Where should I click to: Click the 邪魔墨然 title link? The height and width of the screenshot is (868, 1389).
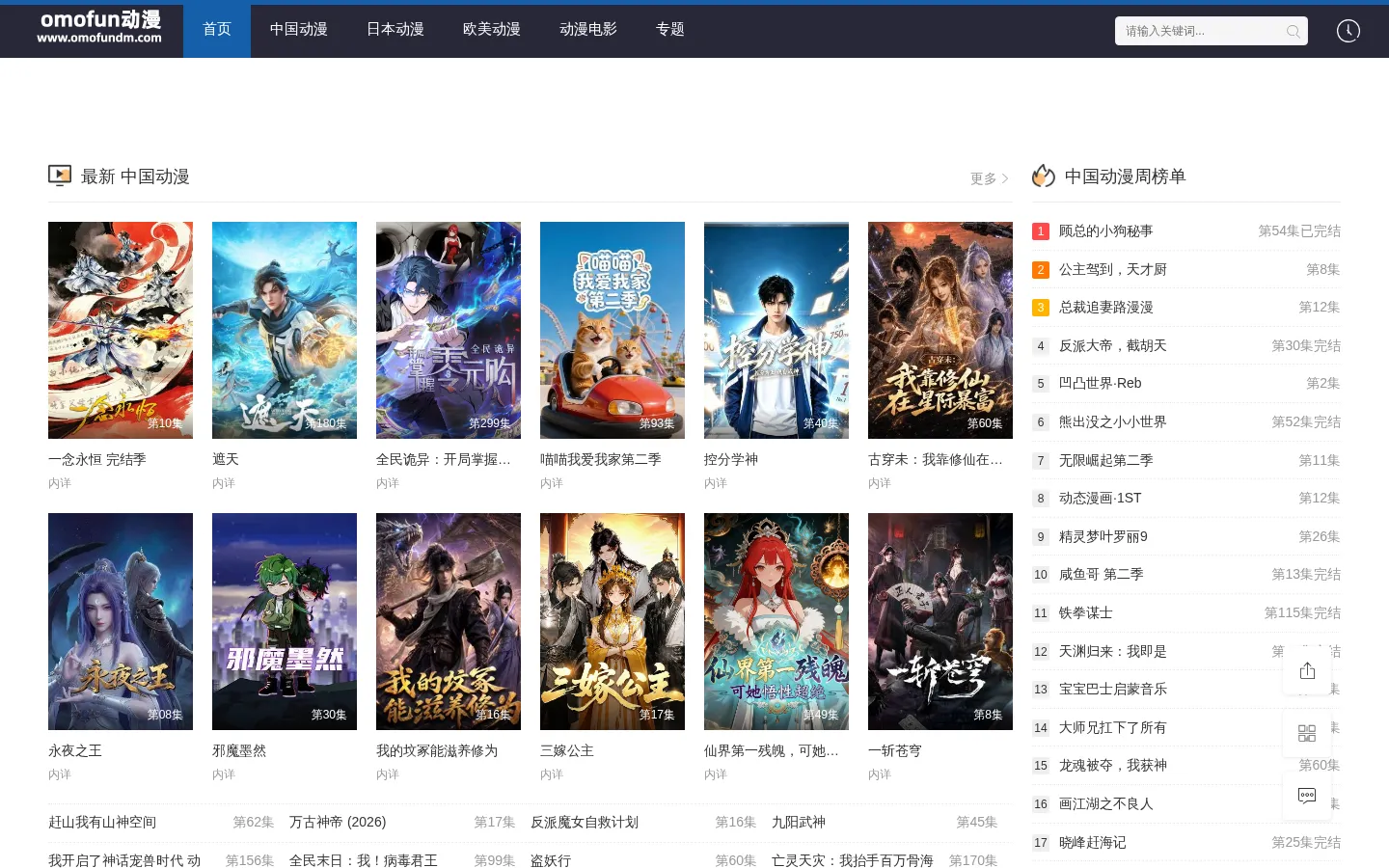pos(239,750)
